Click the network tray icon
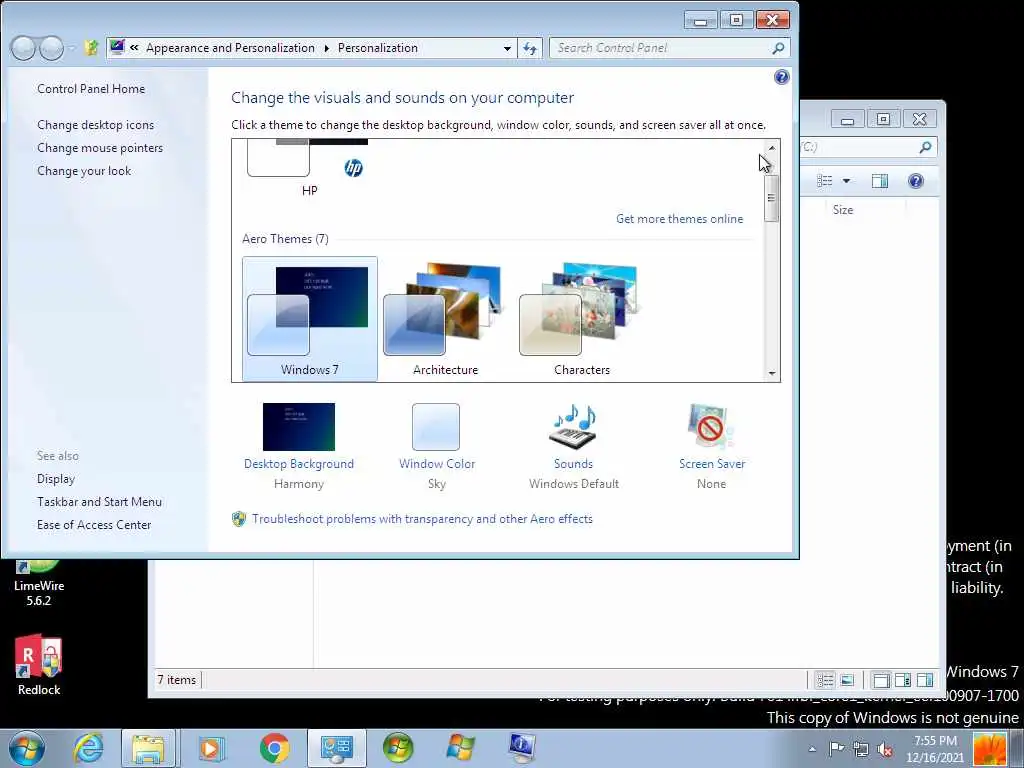Image resolution: width=1024 pixels, height=768 pixels. click(x=861, y=749)
